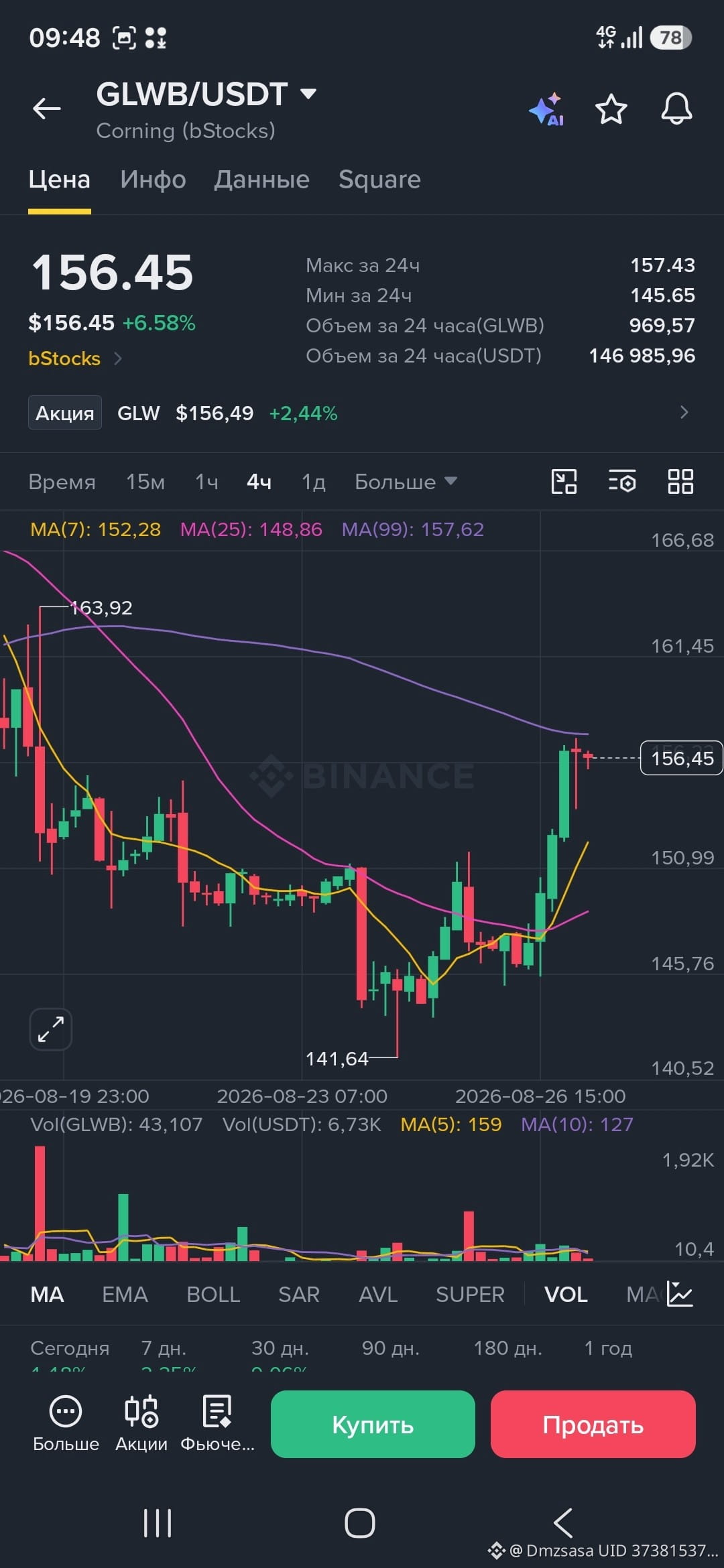
Task: Tap the red Продать button
Action: click(593, 1424)
